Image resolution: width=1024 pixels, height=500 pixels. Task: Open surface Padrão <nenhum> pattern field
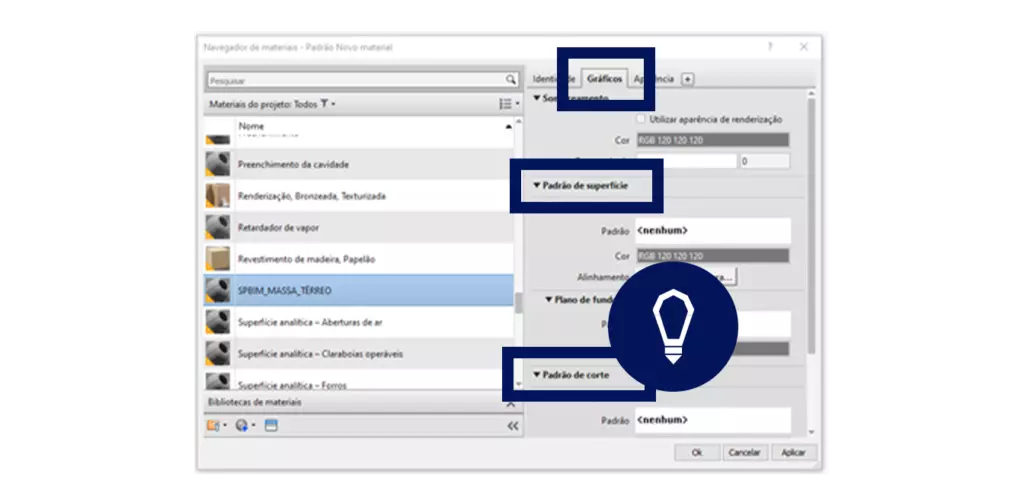pos(712,231)
